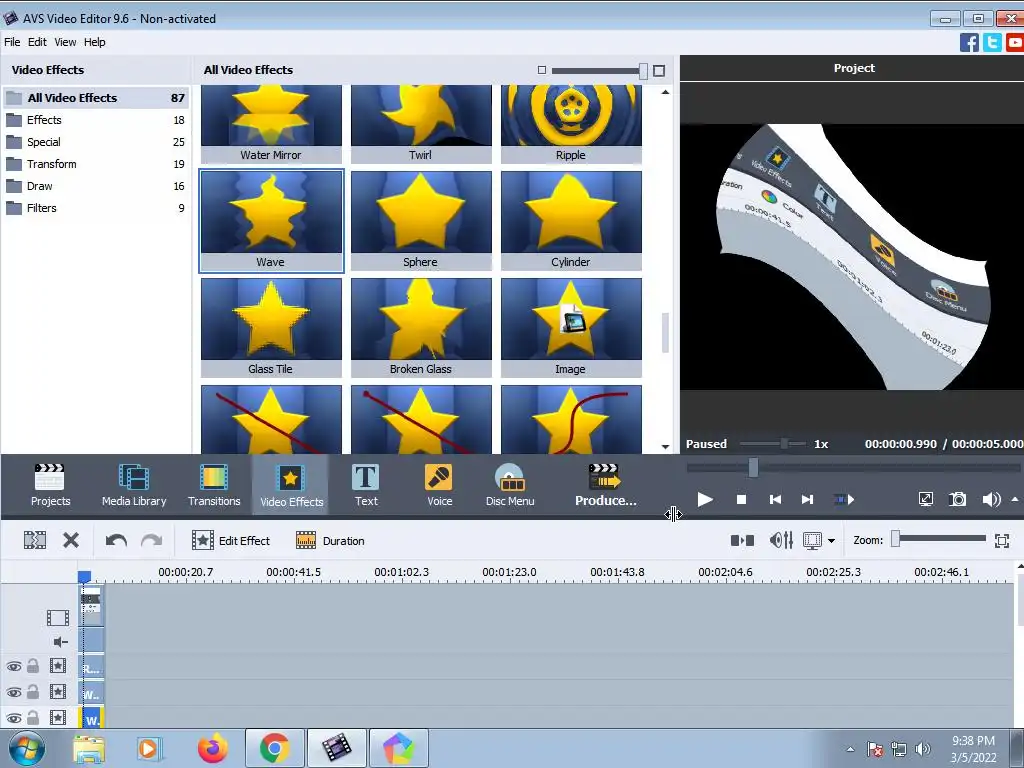1024x768 pixels.
Task: Go to next frame
Action: click(x=807, y=500)
